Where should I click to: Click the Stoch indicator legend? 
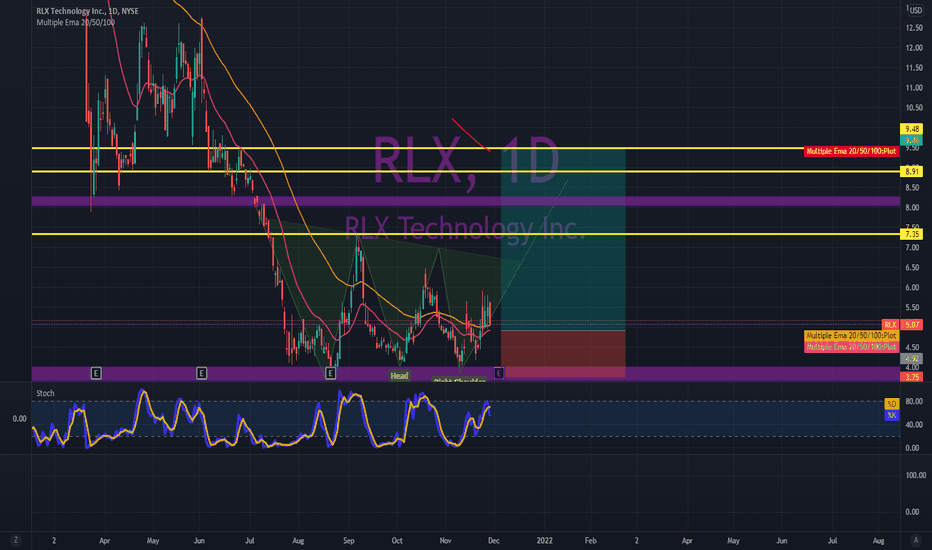point(45,393)
